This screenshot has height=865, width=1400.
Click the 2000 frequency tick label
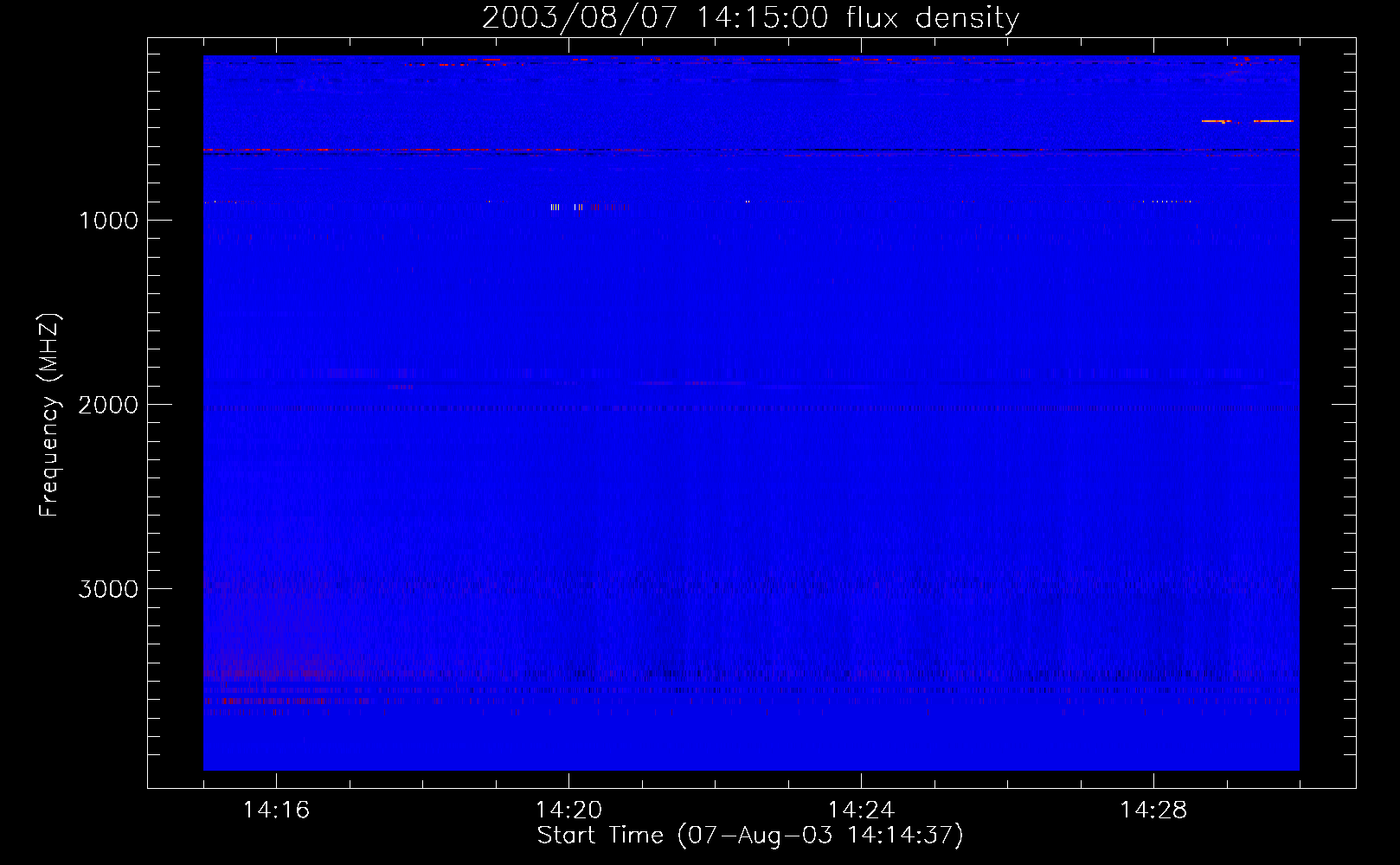(x=108, y=405)
